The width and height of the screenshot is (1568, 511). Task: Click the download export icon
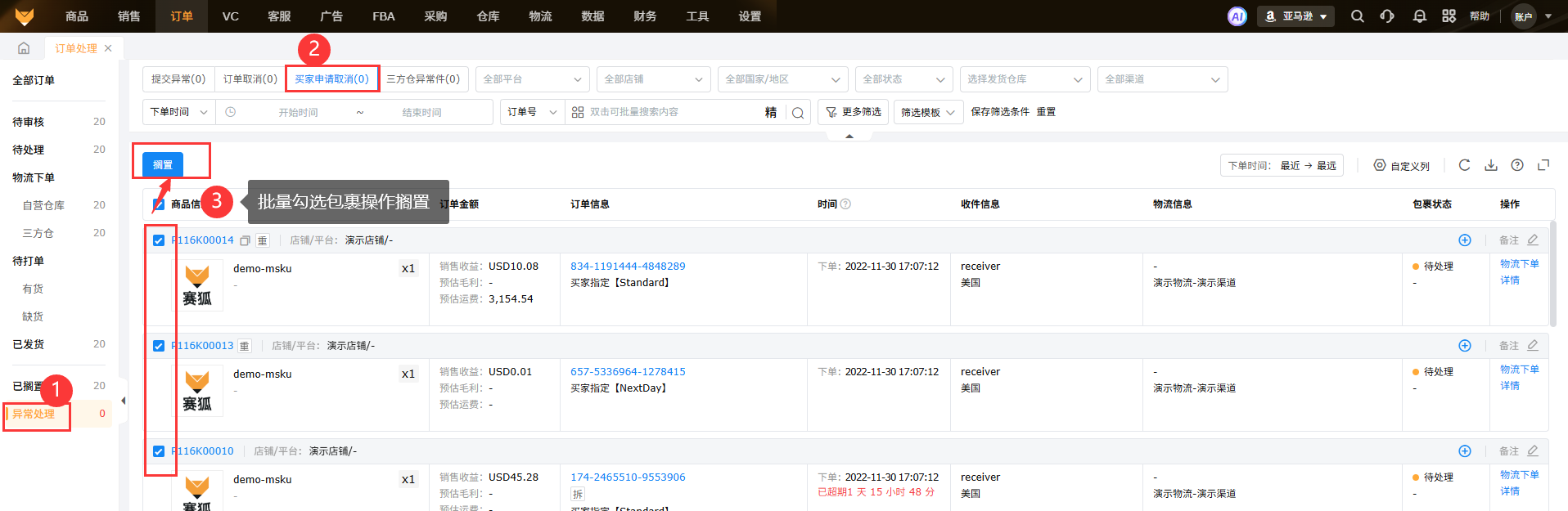pos(1490,165)
